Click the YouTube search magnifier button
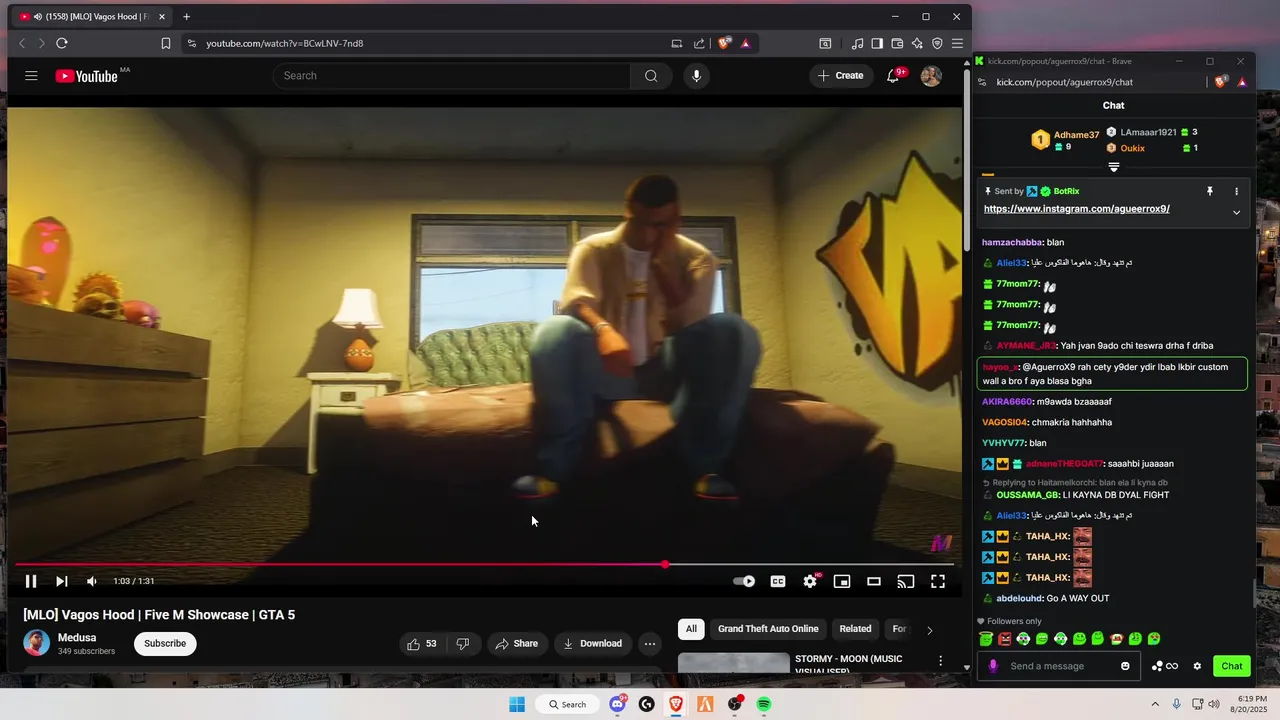The width and height of the screenshot is (1280, 720). click(x=651, y=76)
